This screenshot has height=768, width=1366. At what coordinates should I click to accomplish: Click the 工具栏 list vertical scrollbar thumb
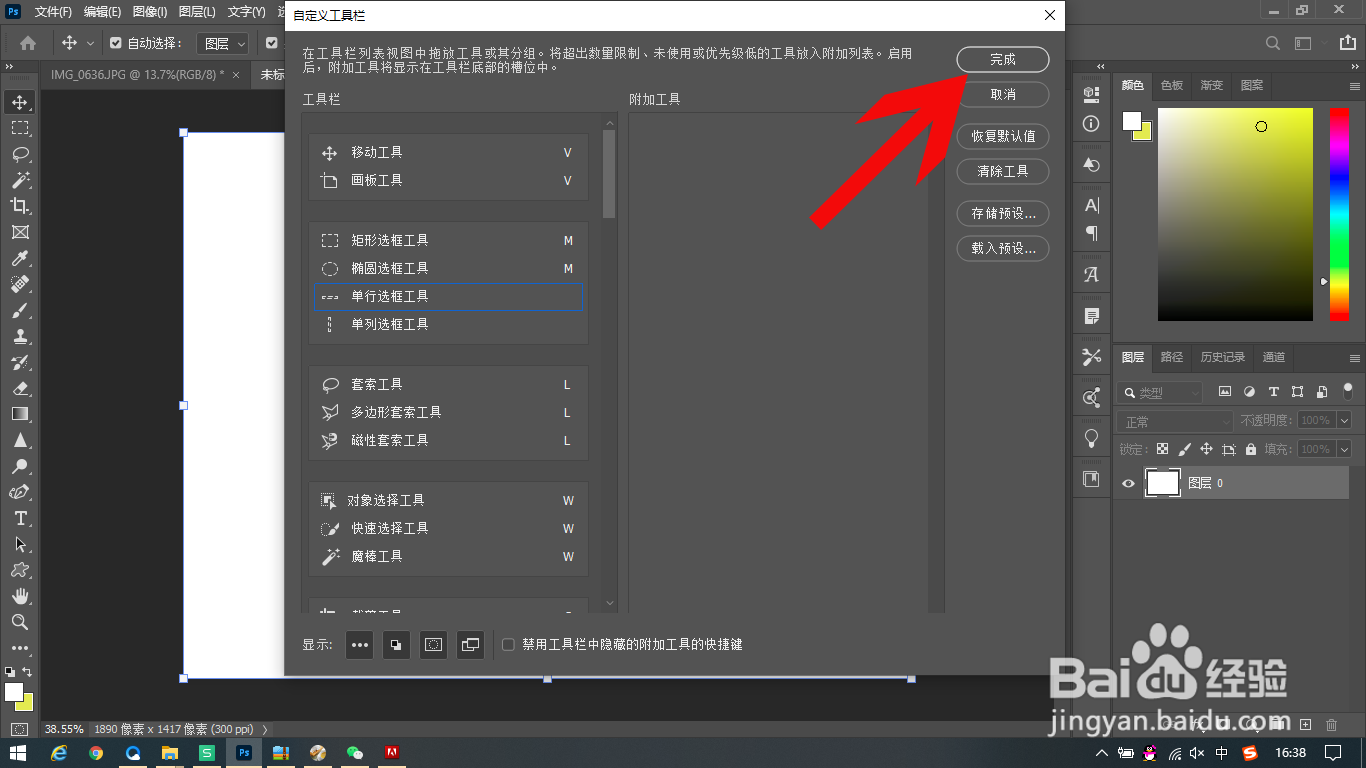tap(609, 174)
